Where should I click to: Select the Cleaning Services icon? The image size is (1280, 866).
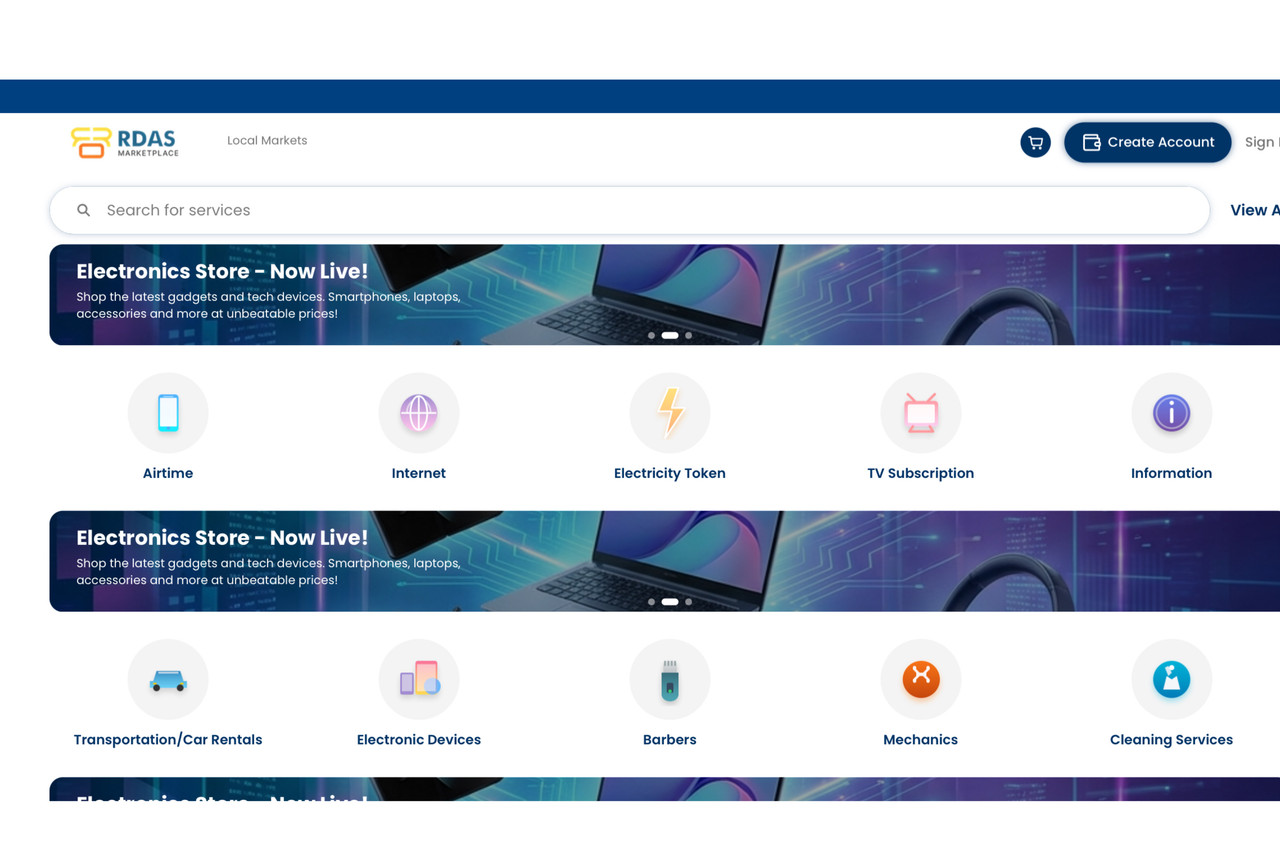coord(1172,679)
